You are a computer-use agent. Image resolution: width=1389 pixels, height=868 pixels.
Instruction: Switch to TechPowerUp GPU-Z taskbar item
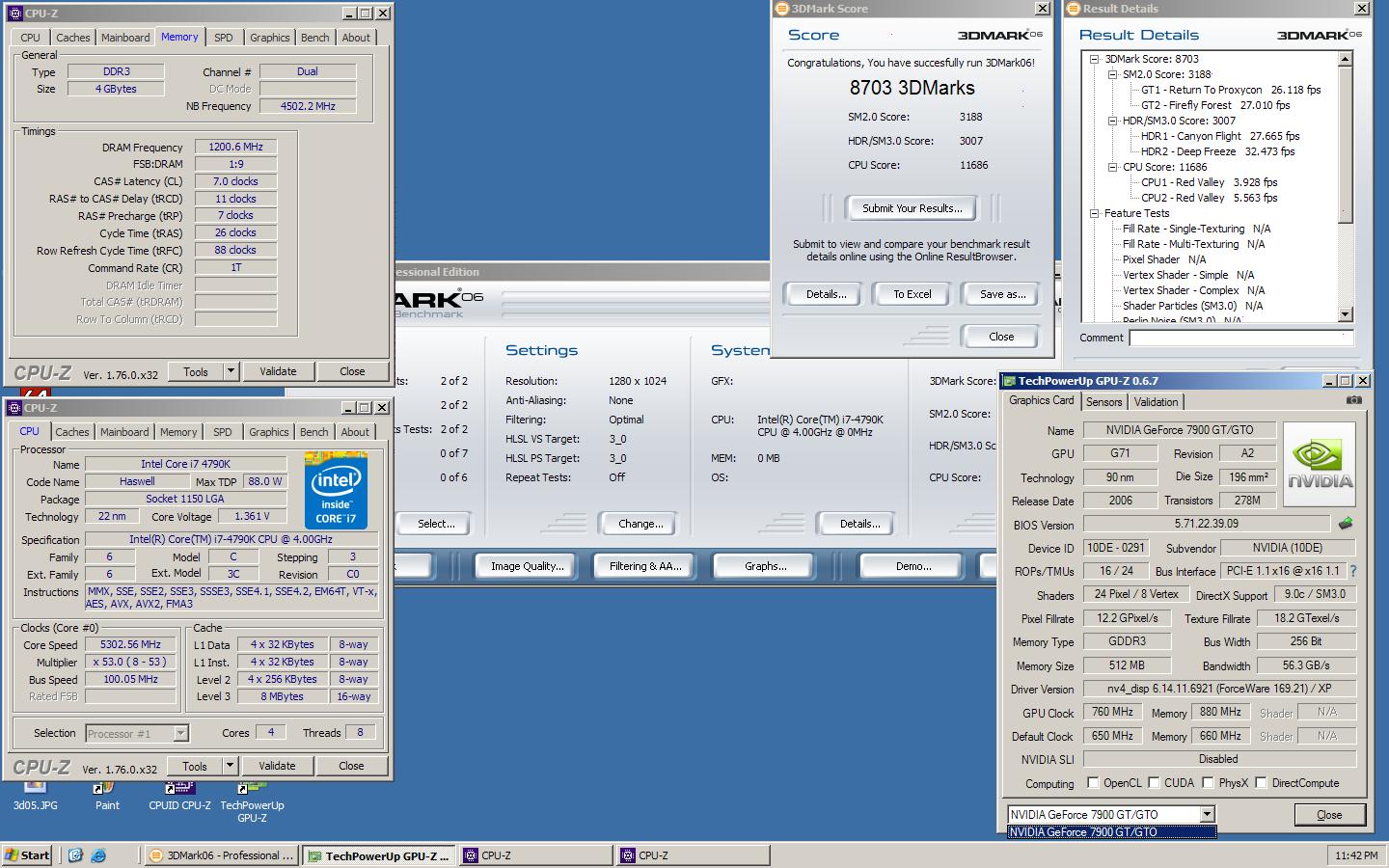[x=378, y=855]
